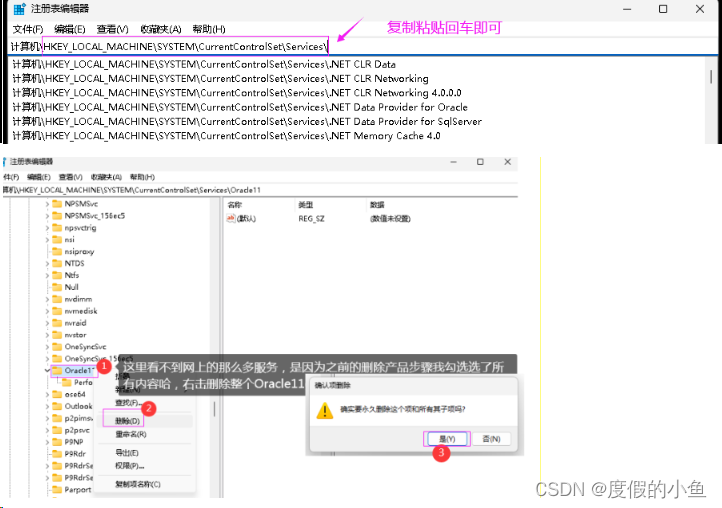Collapse the Oracle11 tree node
Screen dimensions: 722x508
[47, 370]
